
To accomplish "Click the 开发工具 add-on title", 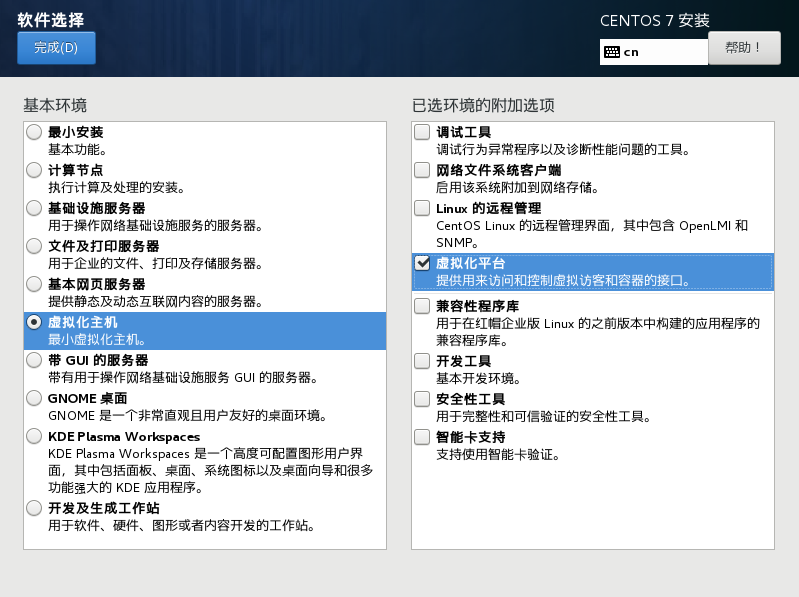I will tap(464, 361).
